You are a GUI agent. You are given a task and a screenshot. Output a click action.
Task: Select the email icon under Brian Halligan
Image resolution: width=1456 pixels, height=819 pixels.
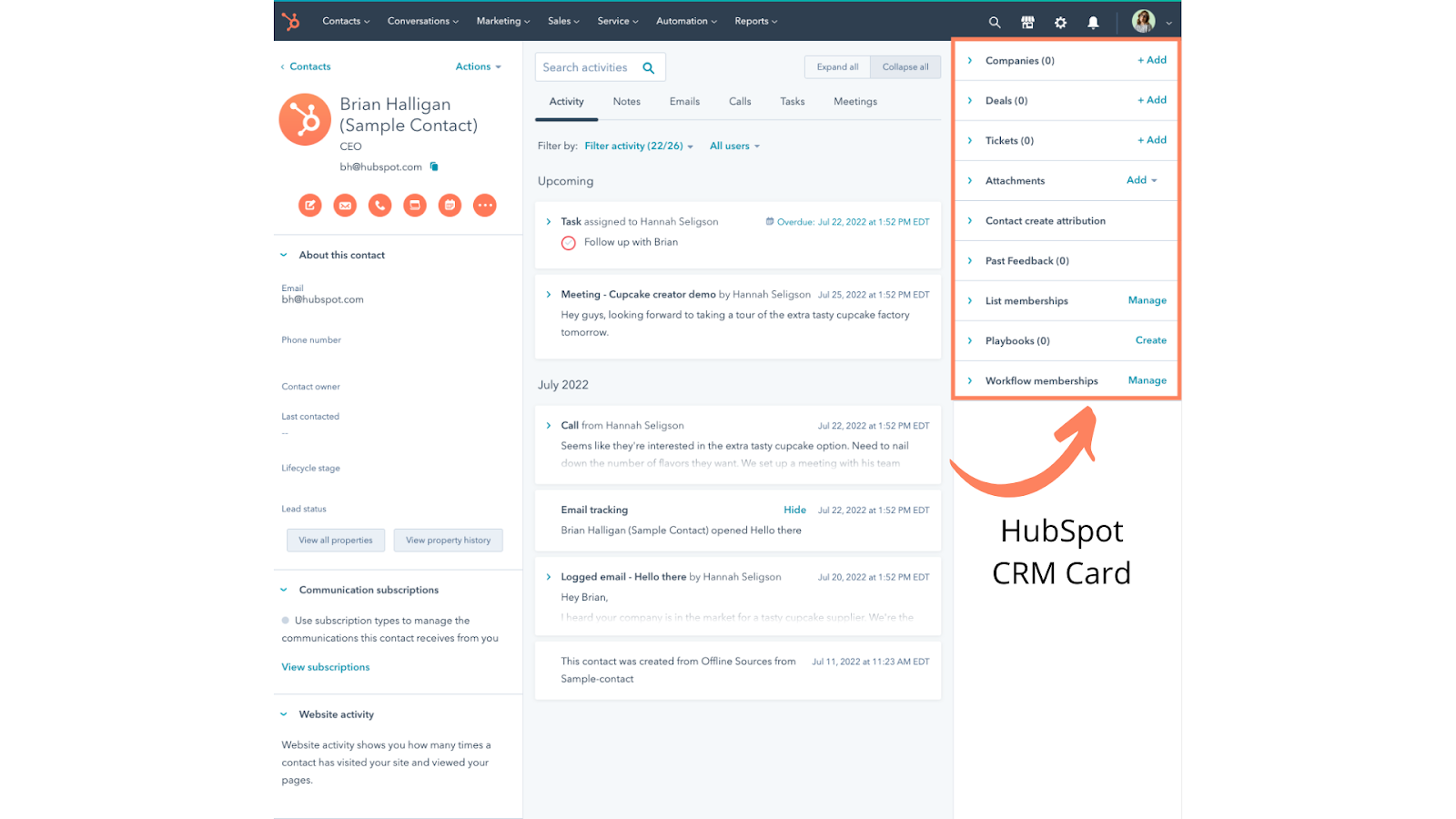click(x=344, y=205)
